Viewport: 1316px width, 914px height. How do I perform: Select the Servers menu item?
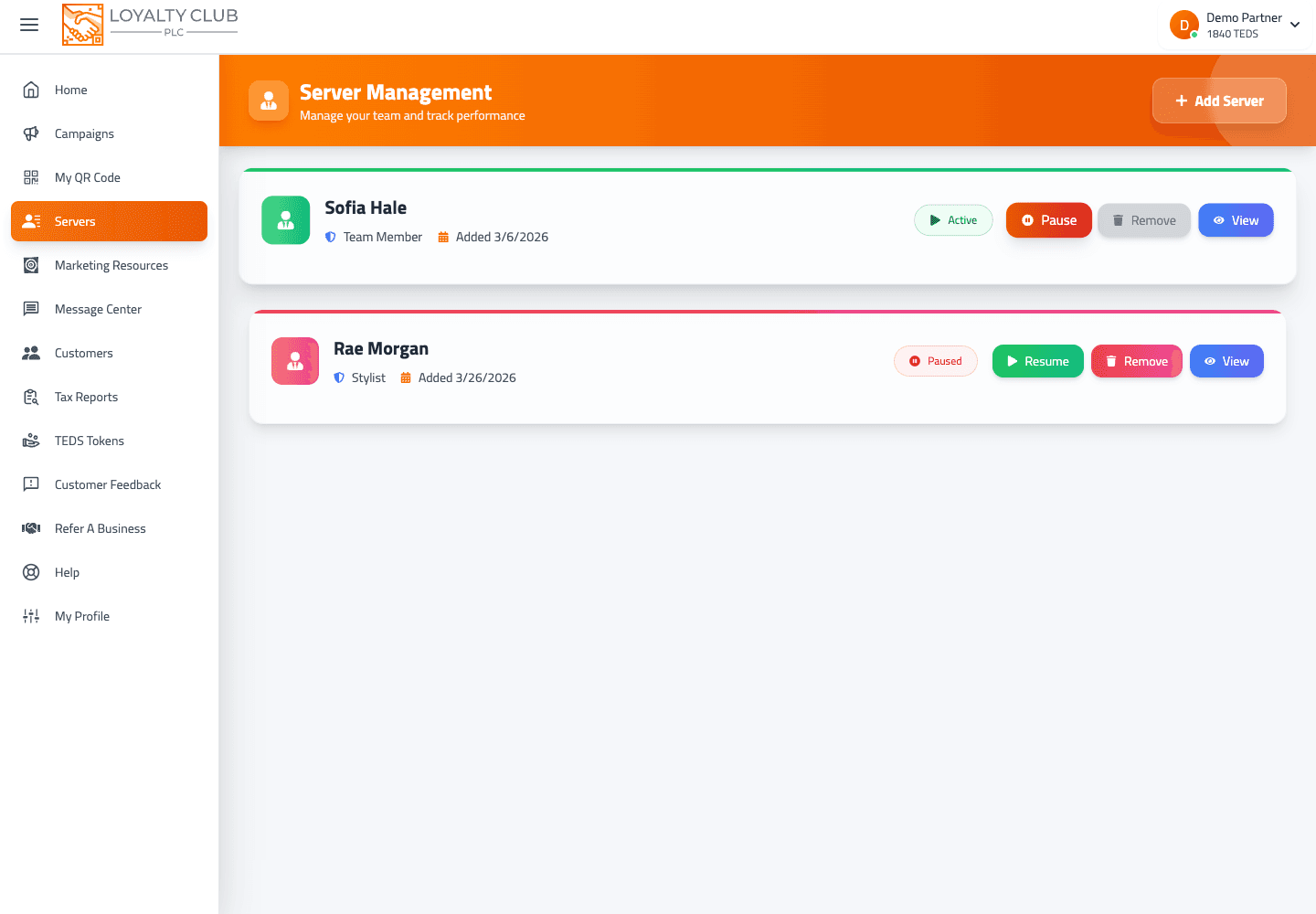[109, 221]
